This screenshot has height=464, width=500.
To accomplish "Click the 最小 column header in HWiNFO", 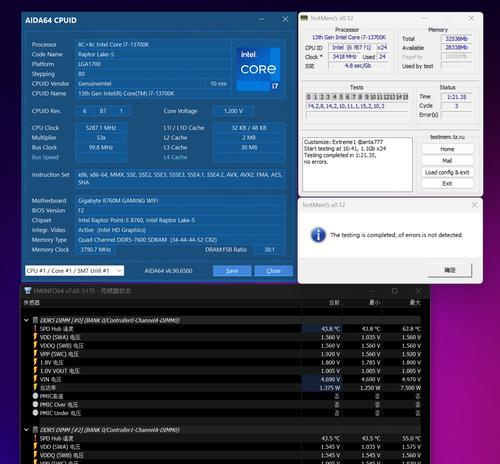I will (x=374, y=303).
